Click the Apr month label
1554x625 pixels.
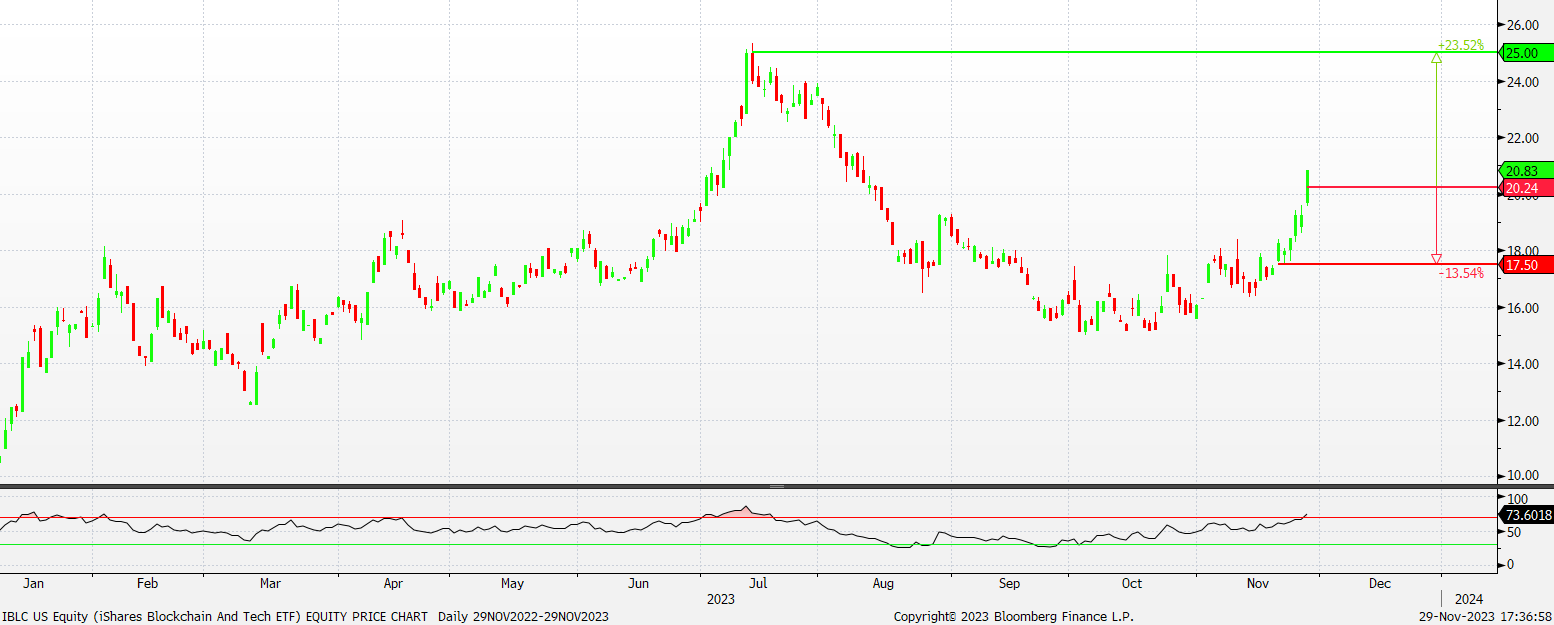(x=392, y=583)
